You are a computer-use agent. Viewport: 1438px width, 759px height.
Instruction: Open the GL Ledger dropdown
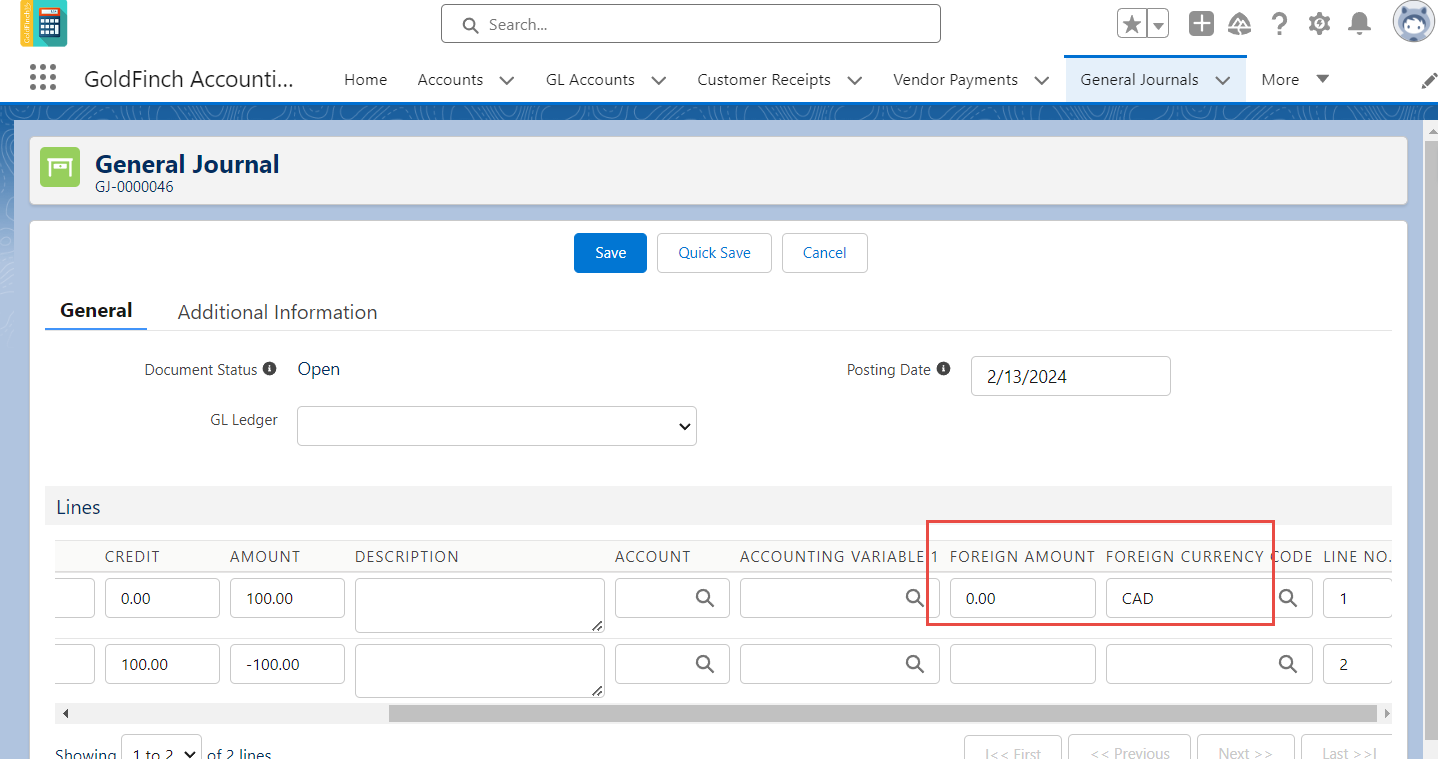click(497, 426)
